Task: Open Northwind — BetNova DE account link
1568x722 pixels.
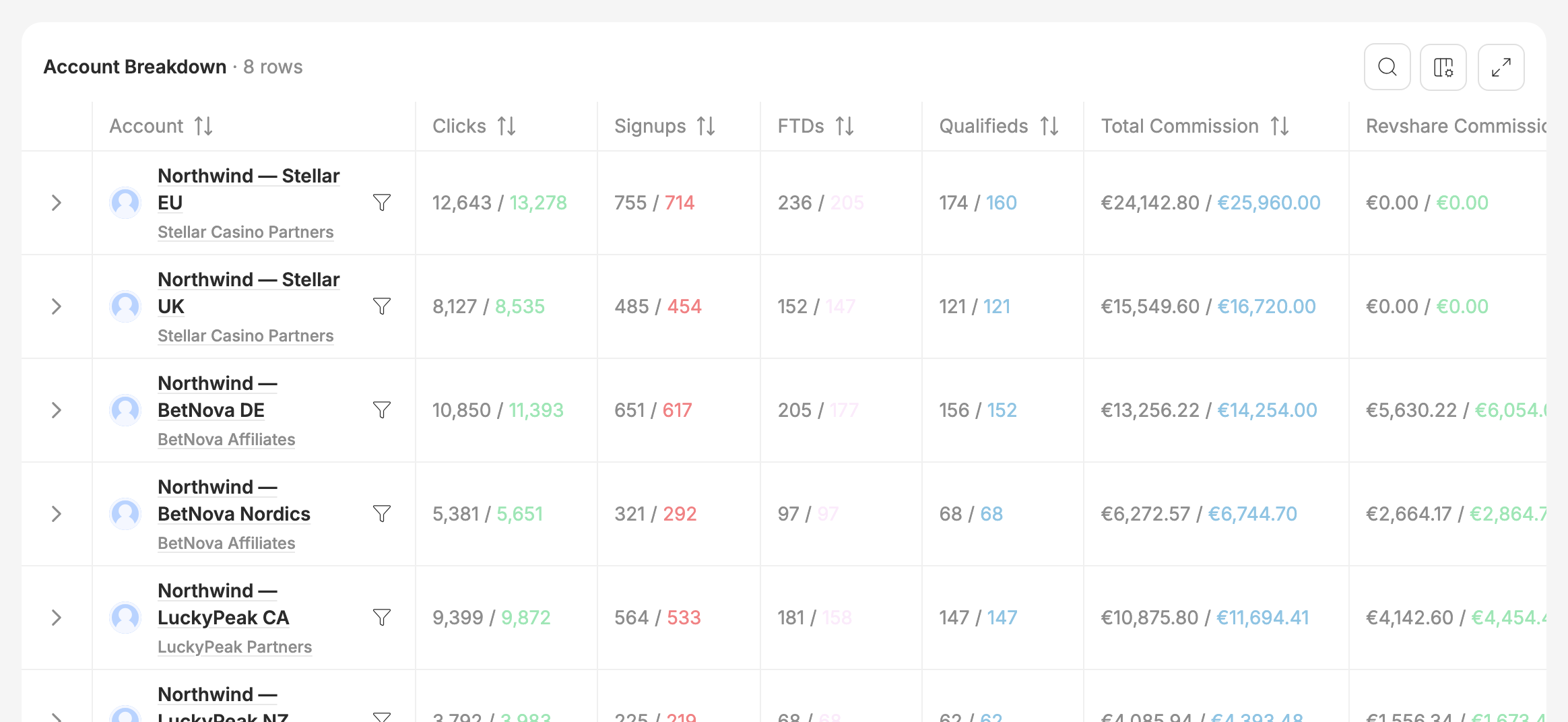Action: (218, 397)
